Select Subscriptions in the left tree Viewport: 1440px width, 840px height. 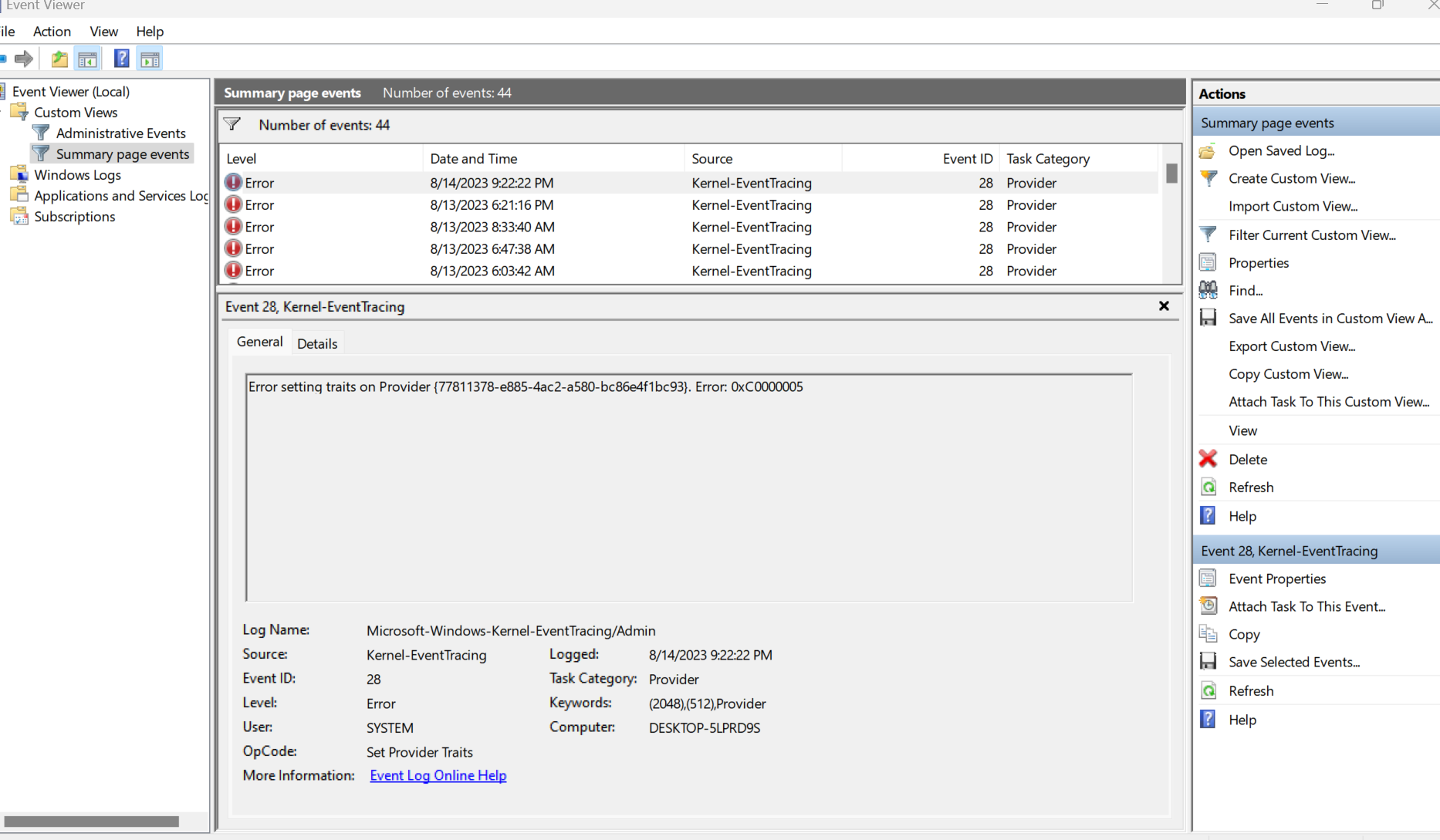(x=74, y=216)
